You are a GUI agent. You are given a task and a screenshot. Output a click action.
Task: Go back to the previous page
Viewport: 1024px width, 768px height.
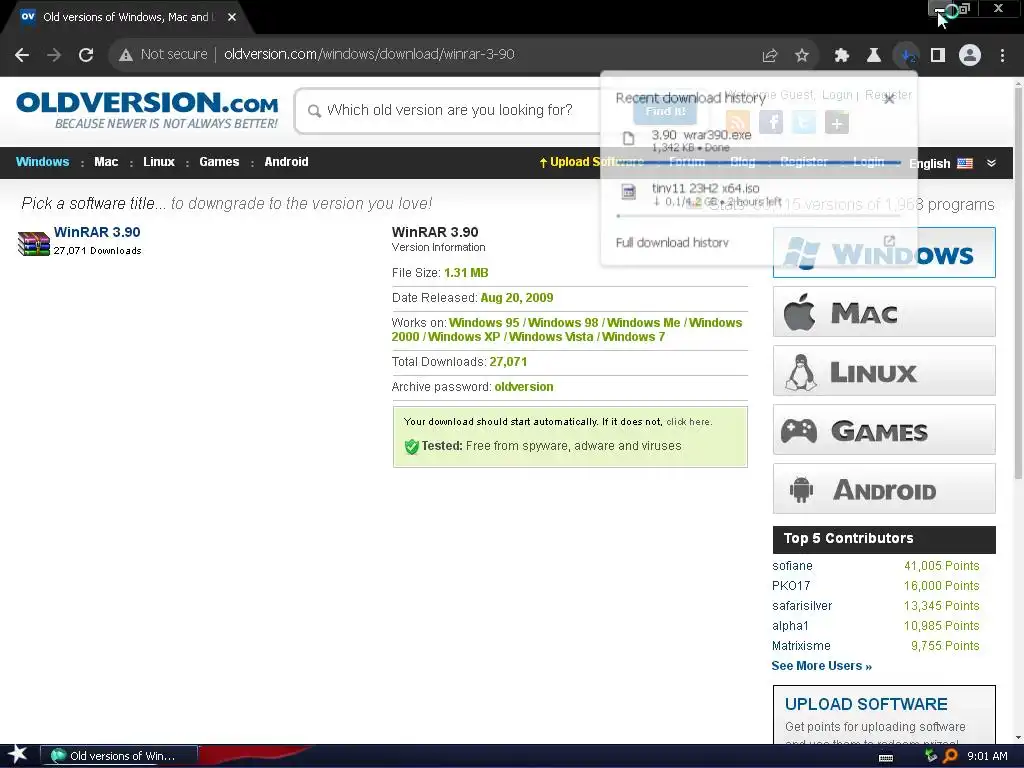point(22,55)
